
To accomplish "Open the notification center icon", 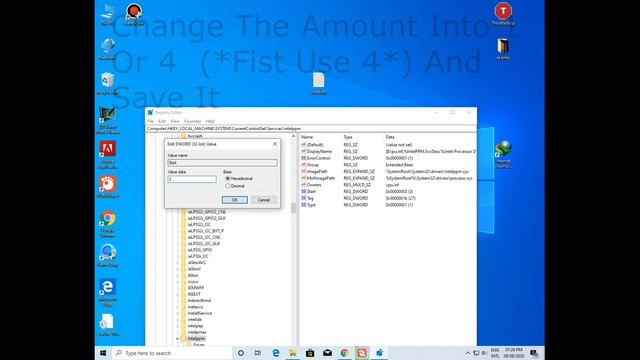I will click(534, 353).
